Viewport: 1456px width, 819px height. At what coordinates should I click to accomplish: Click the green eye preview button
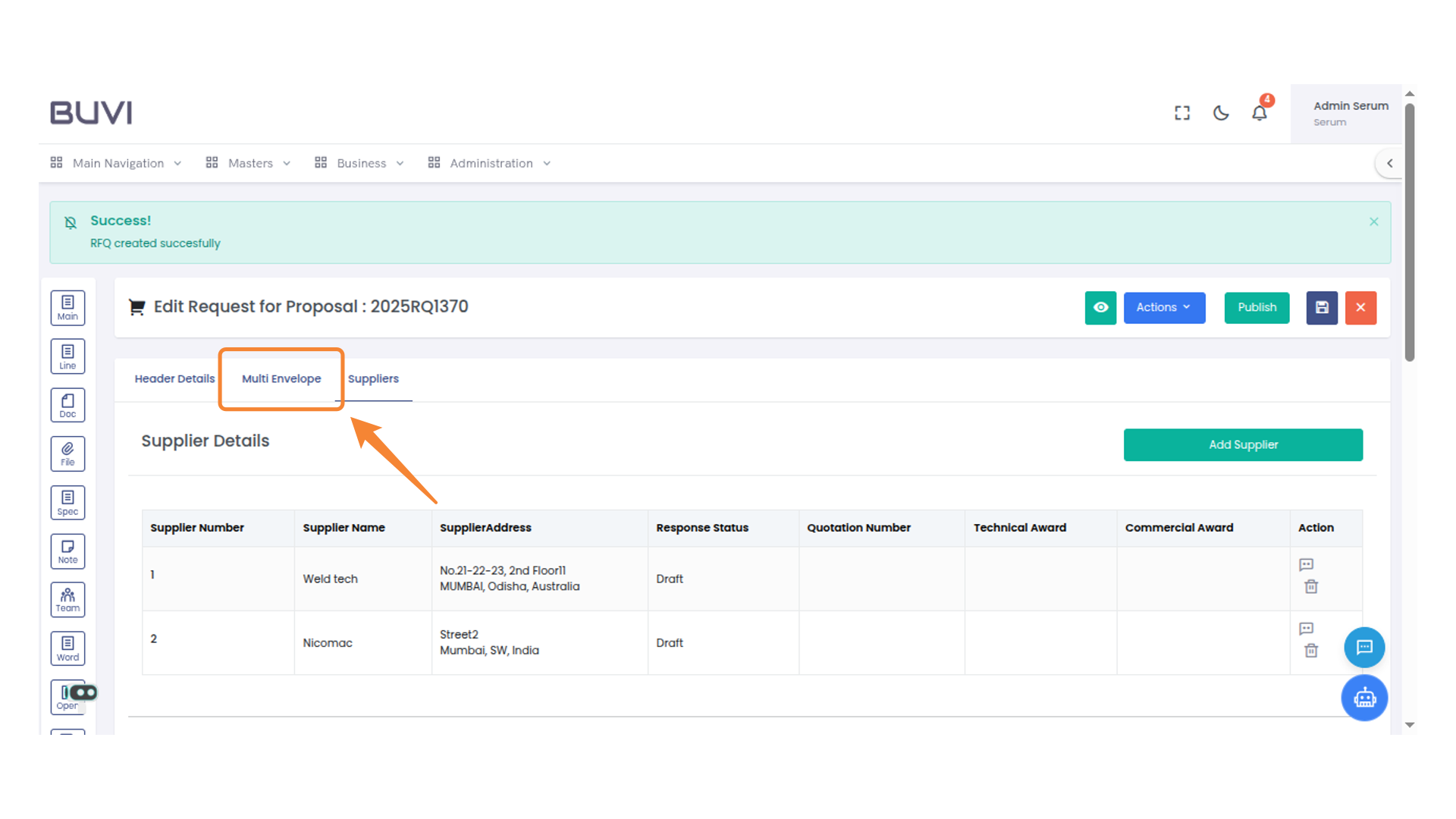click(x=1100, y=308)
